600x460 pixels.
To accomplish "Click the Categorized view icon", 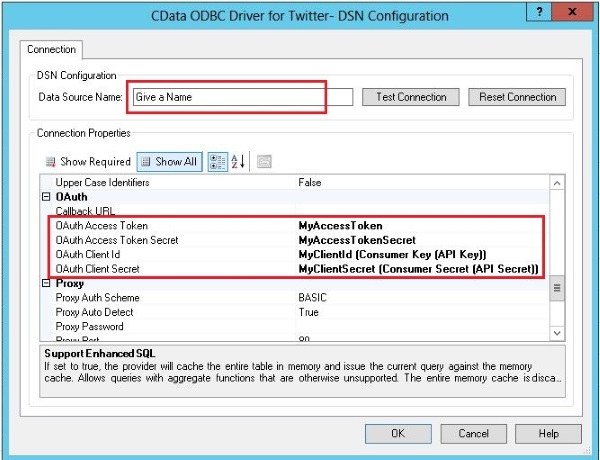I will tap(218, 162).
